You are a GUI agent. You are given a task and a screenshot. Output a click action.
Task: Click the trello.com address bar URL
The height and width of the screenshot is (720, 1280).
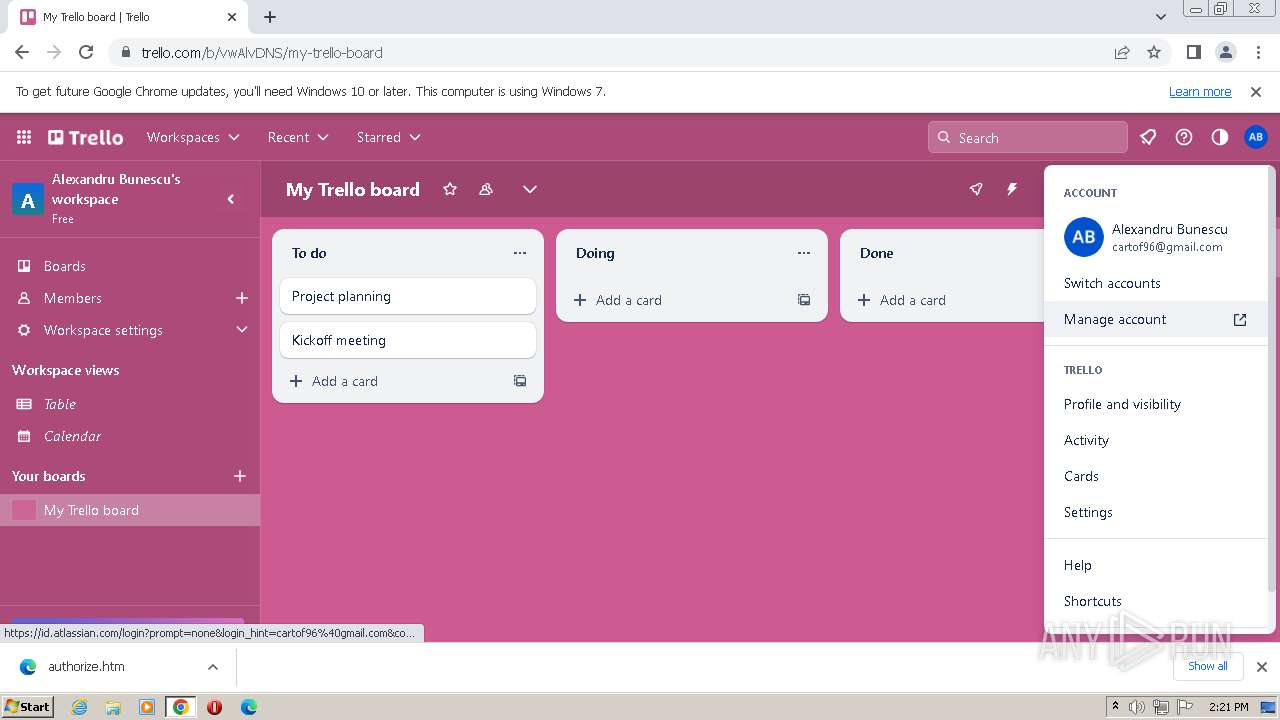pos(262,52)
